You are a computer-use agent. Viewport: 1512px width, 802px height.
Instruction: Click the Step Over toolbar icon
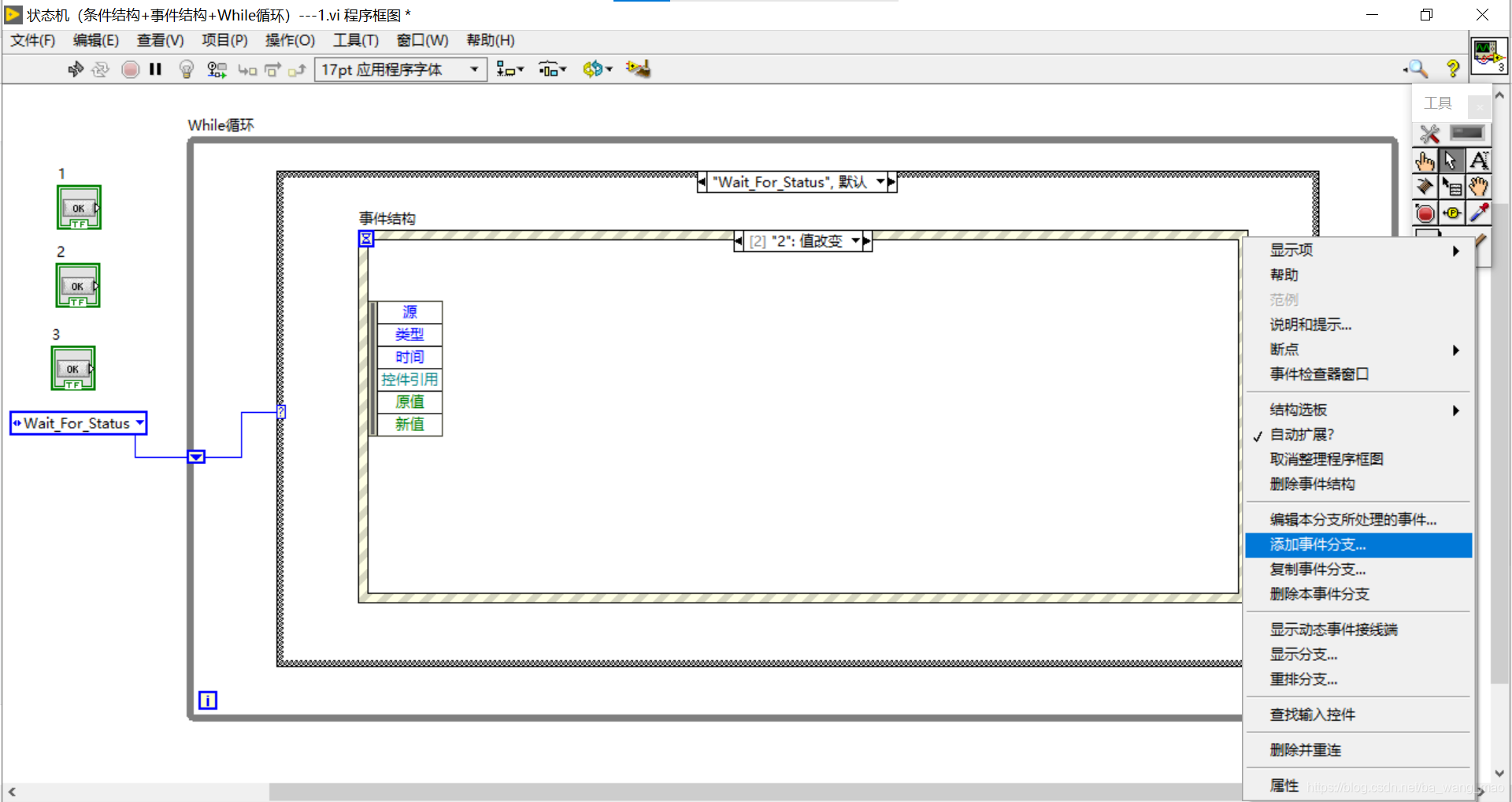click(272, 70)
